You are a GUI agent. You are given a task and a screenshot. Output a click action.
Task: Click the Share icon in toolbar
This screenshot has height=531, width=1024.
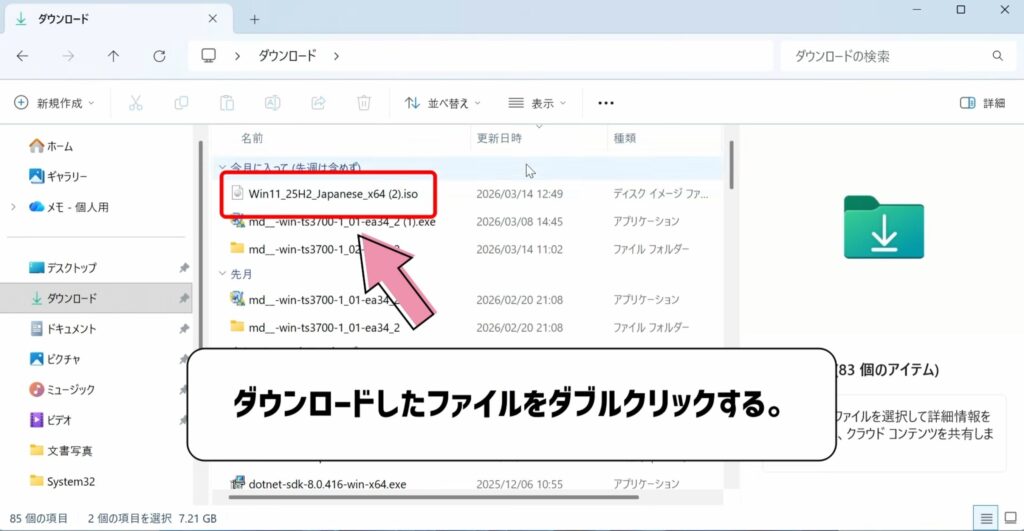pyautogui.click(x=318, y=103)
